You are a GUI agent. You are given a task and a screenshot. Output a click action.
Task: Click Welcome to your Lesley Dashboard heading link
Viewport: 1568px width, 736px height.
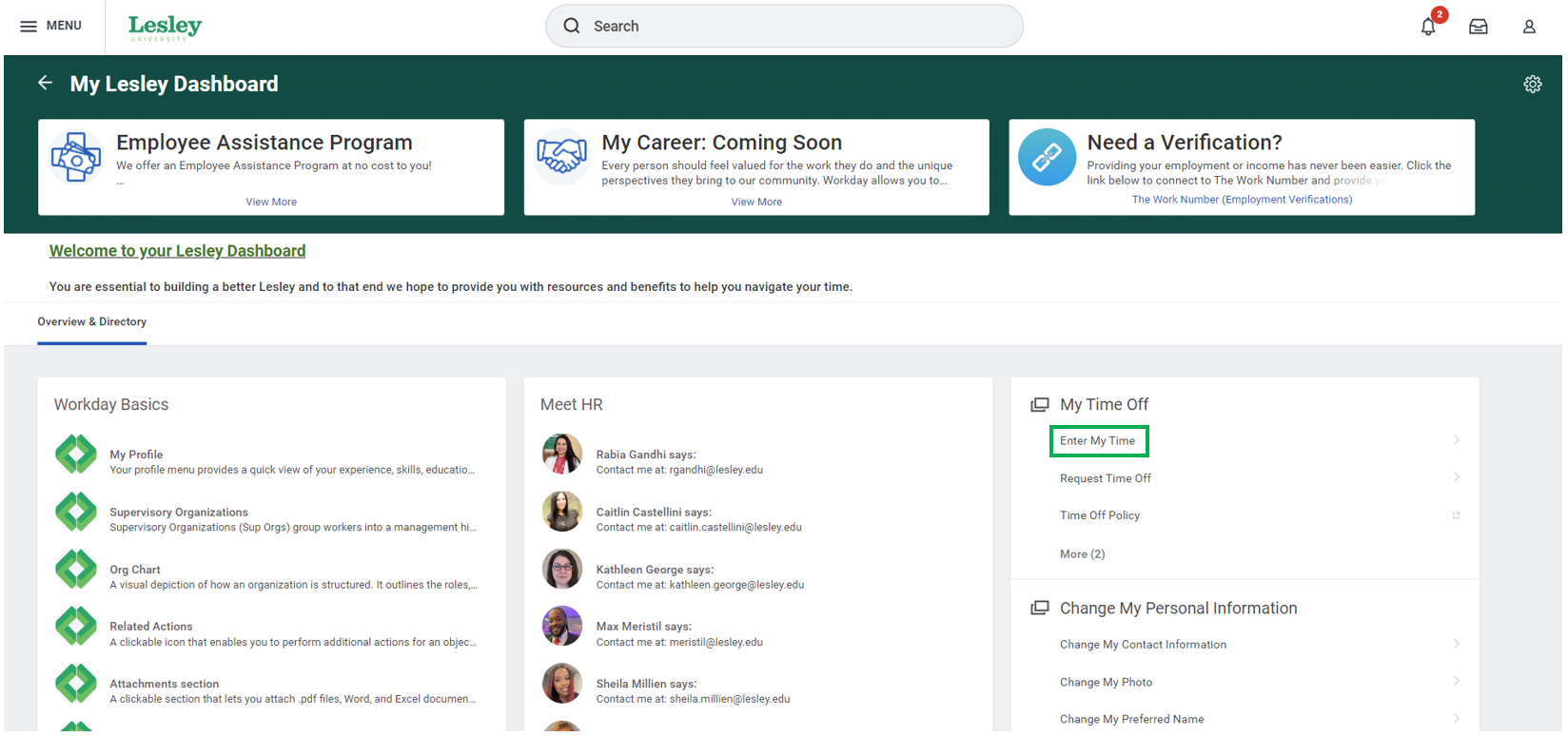pyautogui.click(x=178, y=251)
